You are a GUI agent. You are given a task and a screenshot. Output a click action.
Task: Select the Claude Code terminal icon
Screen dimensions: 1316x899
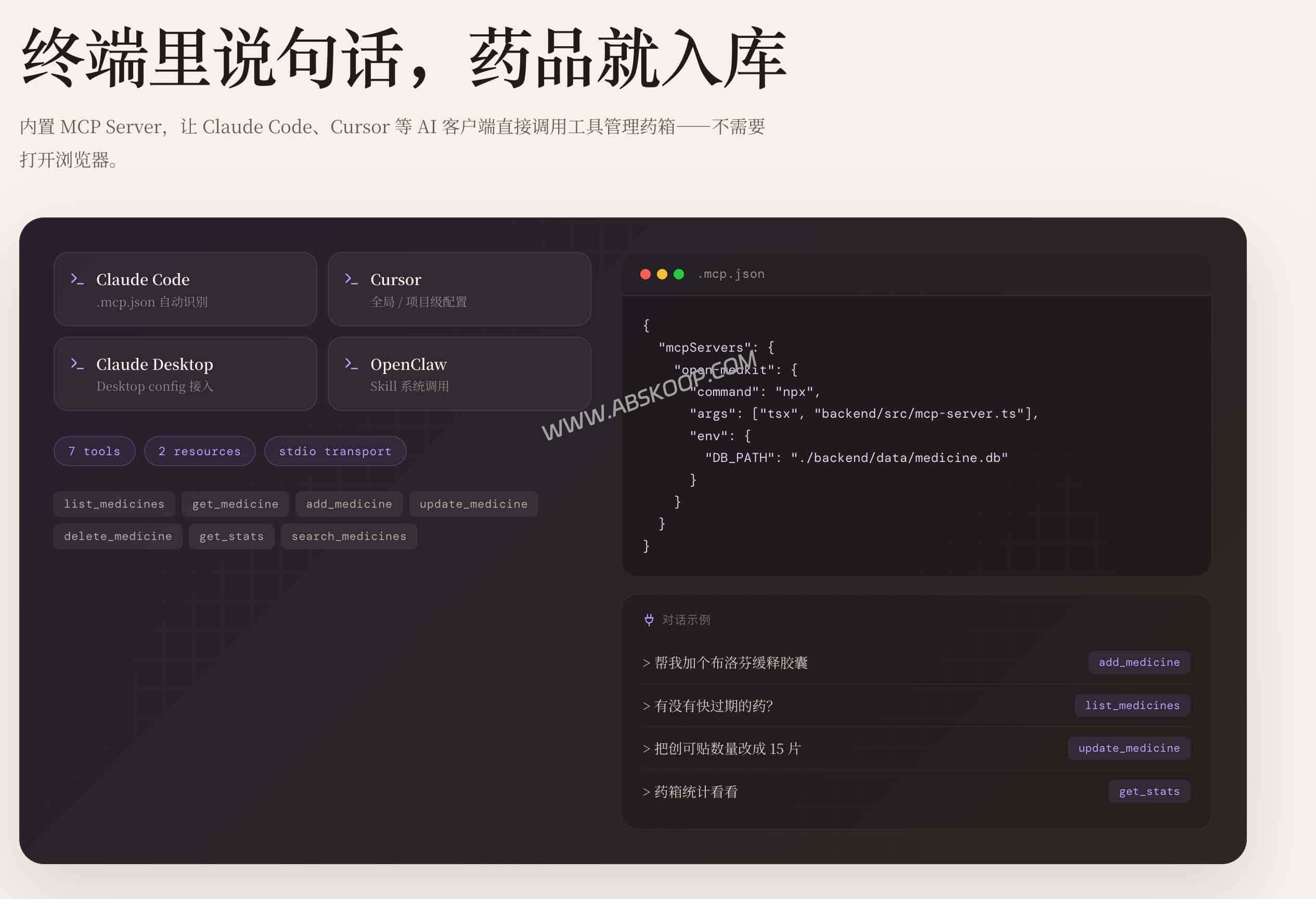[x=78, y=278]
